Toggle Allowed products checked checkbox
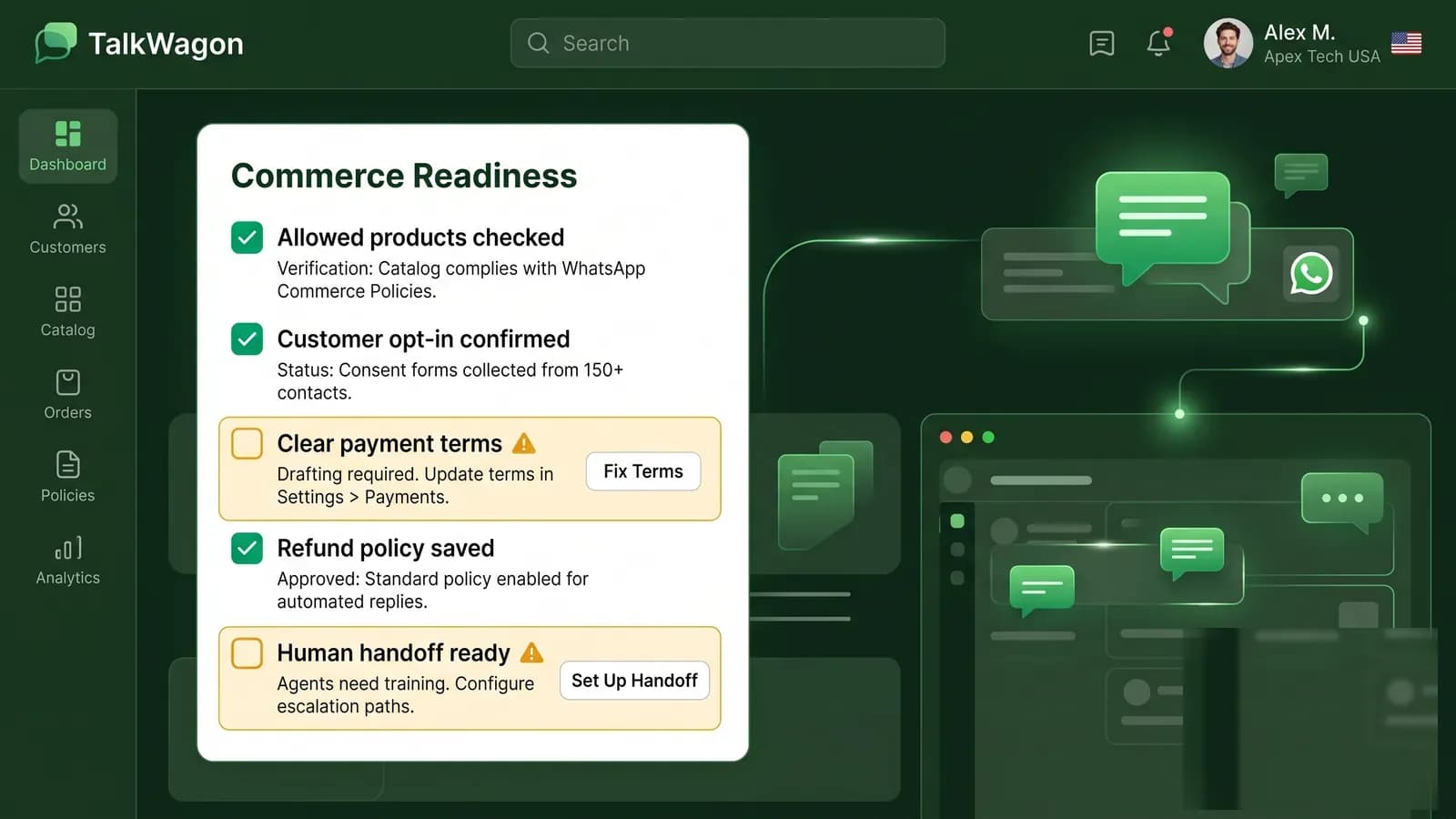This screenshot has width=1456, height=819. pos(247,238)
